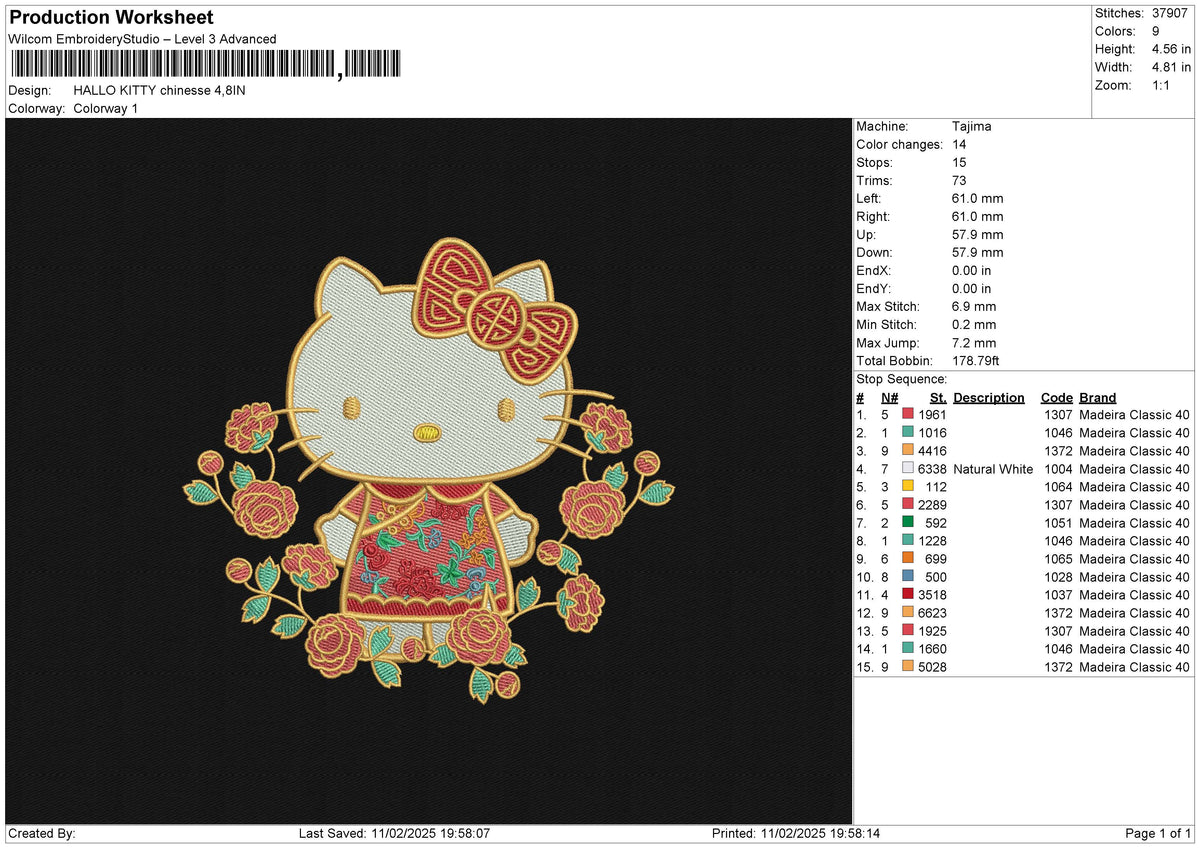Click the dark red swatch in stop 11

[908, 595]
